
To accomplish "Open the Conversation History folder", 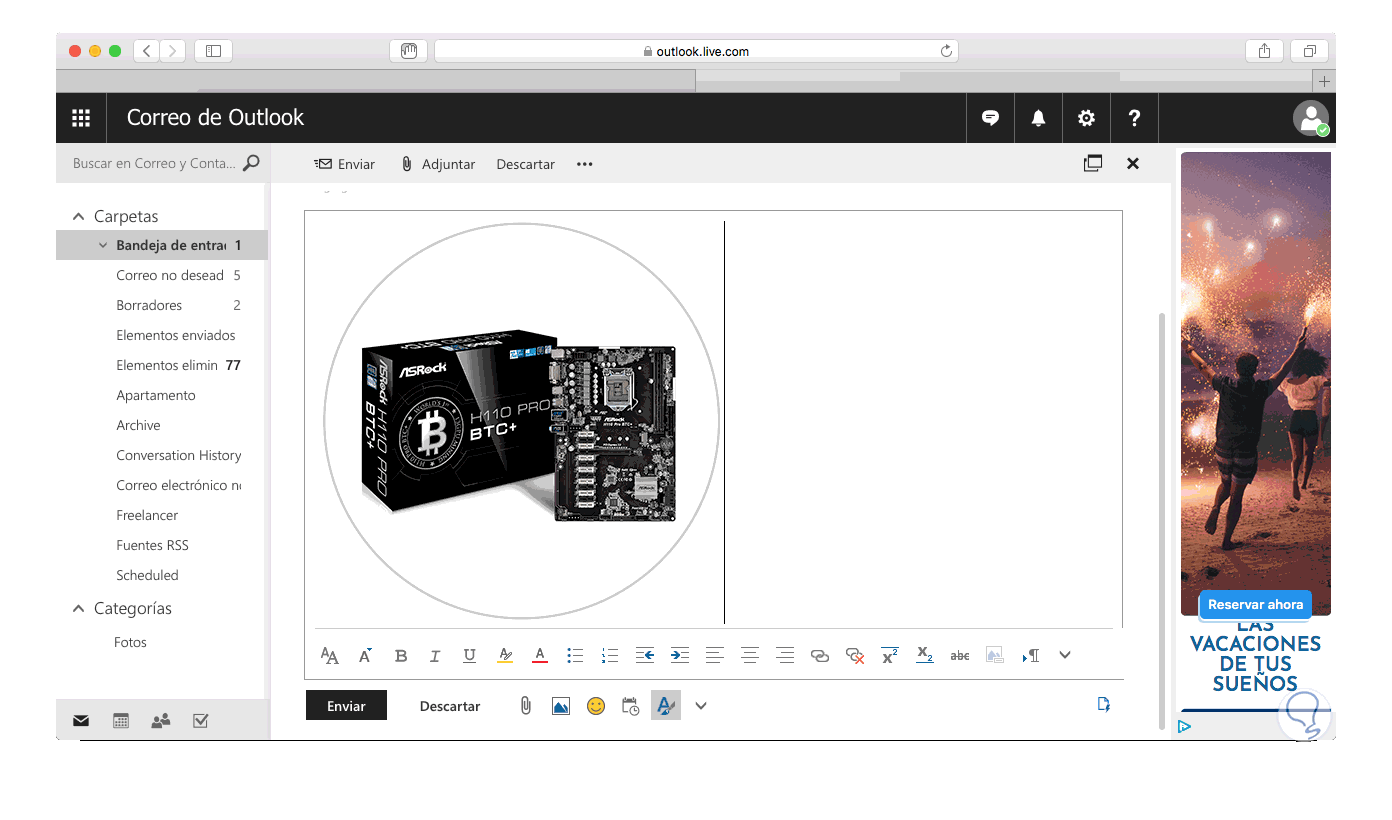I will (x=179, y=455).
